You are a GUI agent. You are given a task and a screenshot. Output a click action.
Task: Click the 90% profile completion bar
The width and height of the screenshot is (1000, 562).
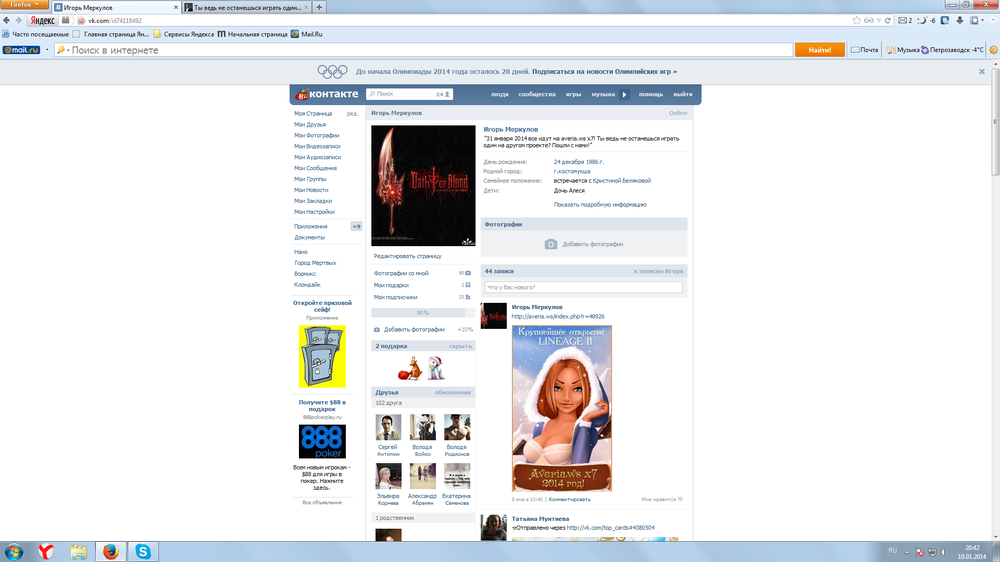click(x=423, y=313)
